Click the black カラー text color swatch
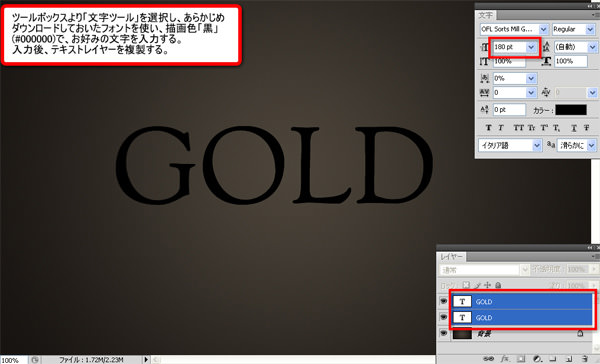This screenshot has width=600, height=364. click(x=571, y=110)
